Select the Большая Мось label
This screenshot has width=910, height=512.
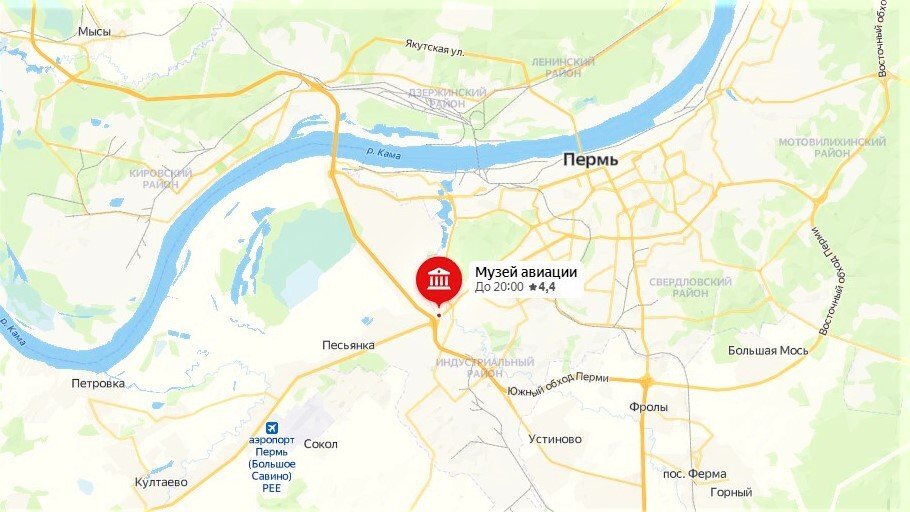tap(768, 351)
